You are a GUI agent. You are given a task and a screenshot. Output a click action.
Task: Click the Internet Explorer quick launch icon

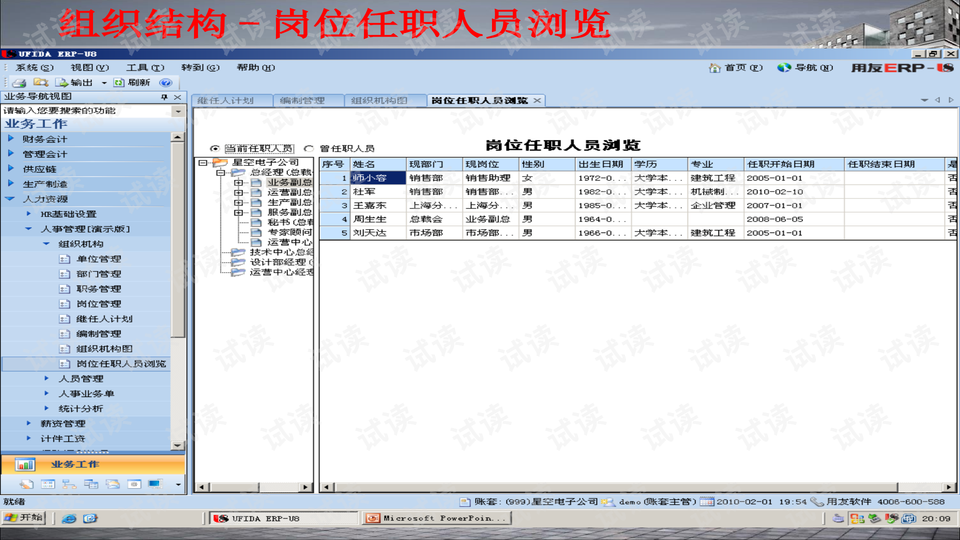point(69,519)
